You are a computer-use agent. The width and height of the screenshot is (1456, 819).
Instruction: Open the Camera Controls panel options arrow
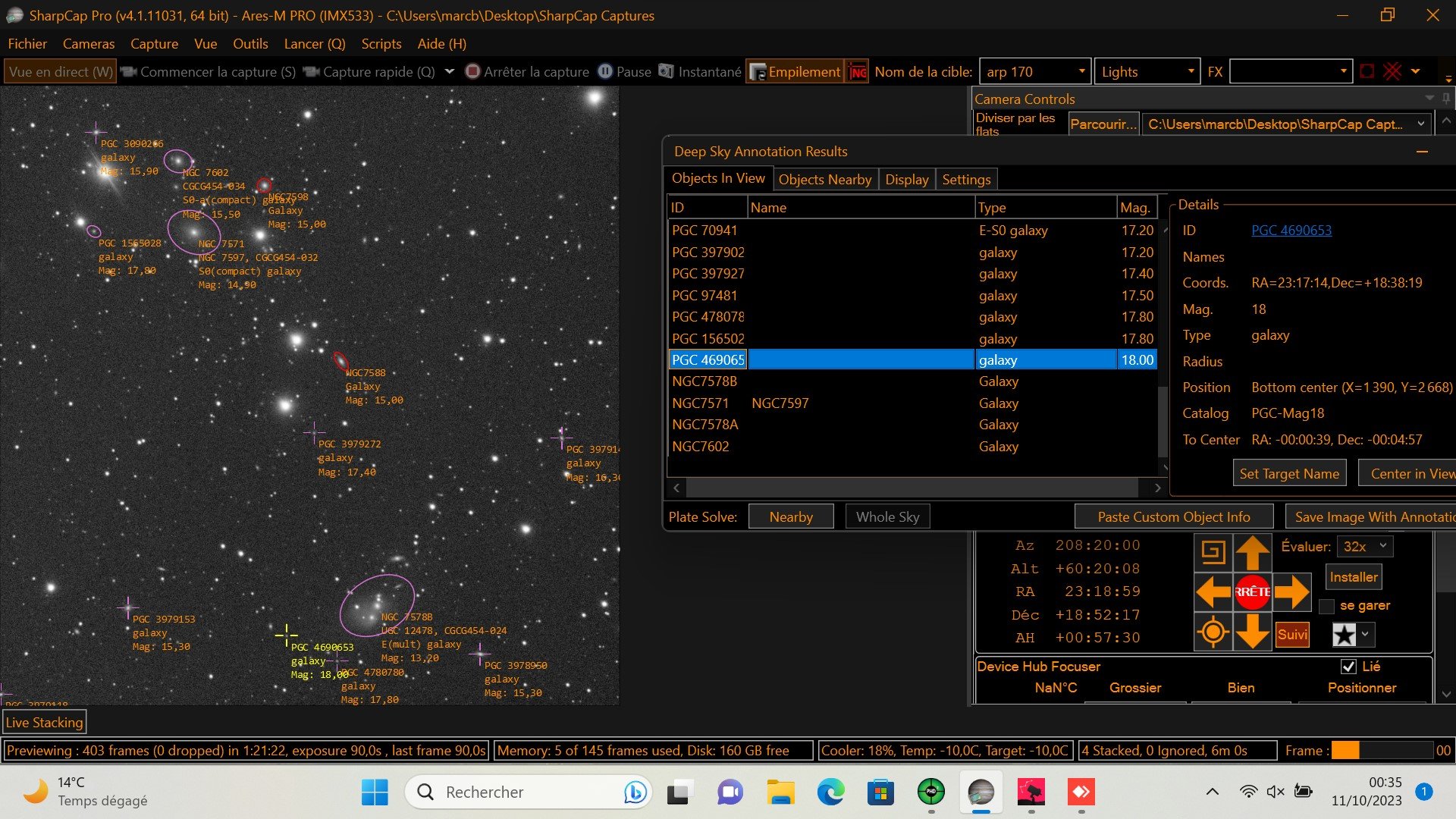pyautogui.click(x=1429, y=98)
